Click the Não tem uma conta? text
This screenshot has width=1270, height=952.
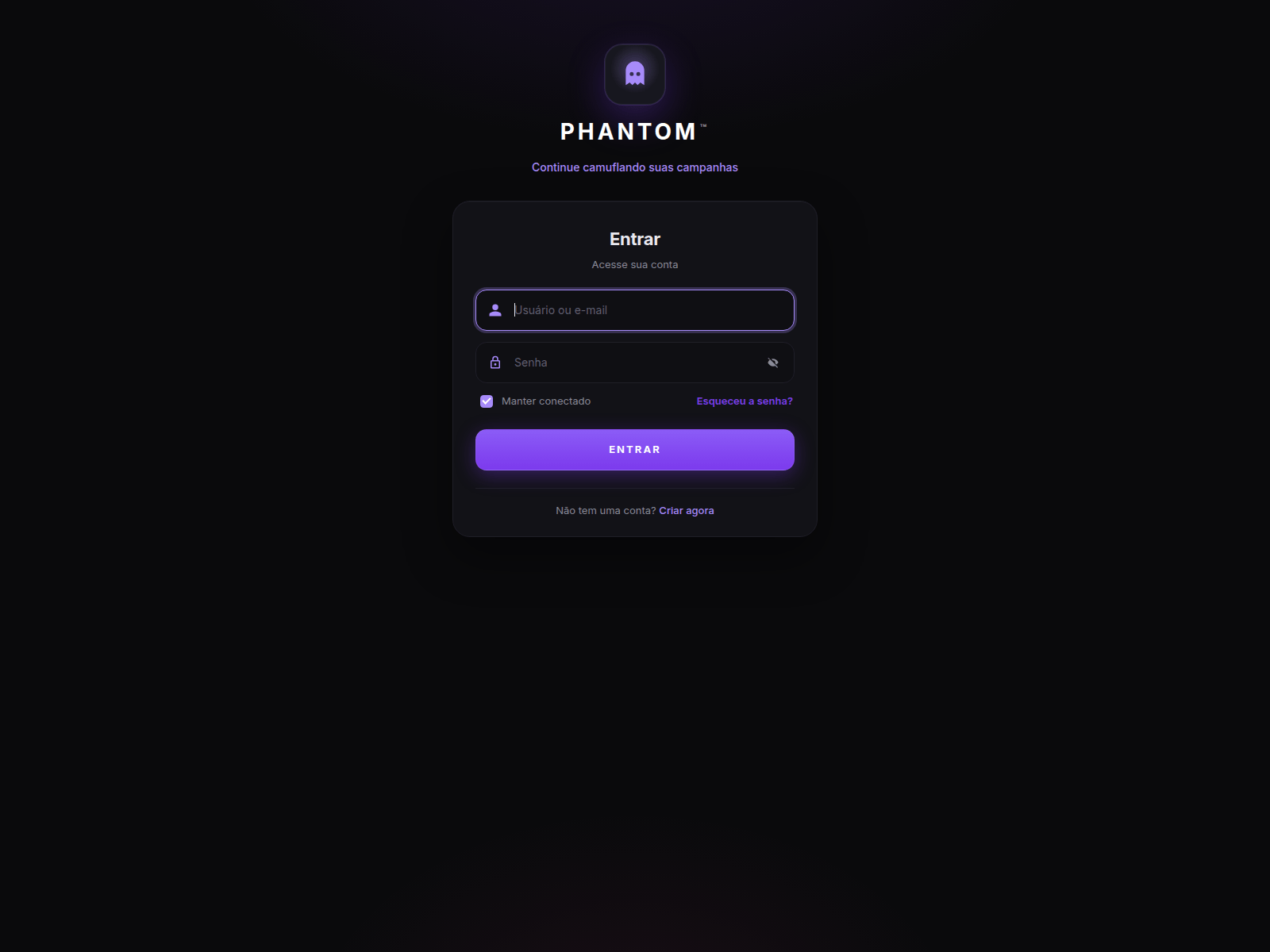606,511
